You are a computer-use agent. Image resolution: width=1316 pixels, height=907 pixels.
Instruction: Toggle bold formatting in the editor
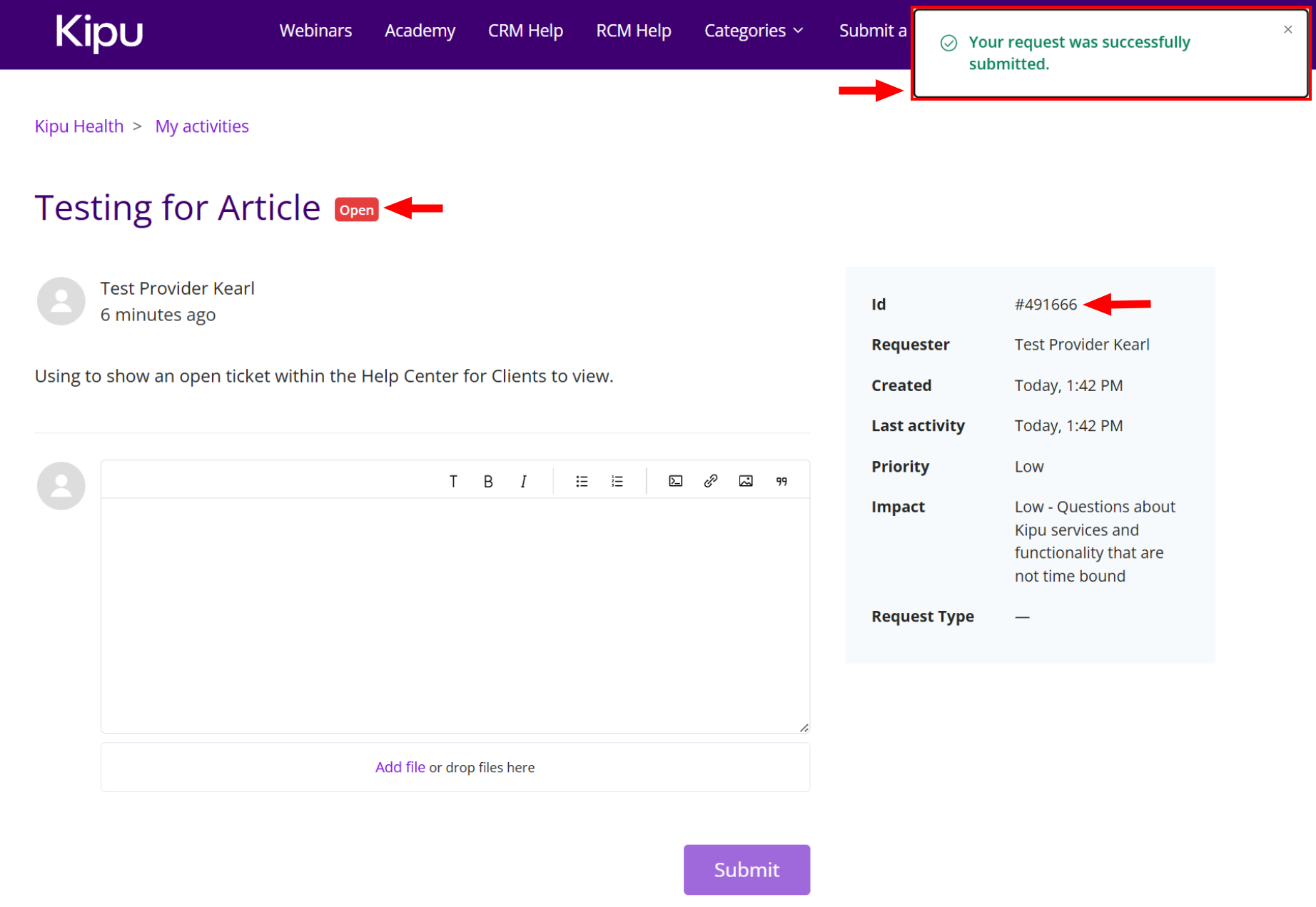pos(488,481)
